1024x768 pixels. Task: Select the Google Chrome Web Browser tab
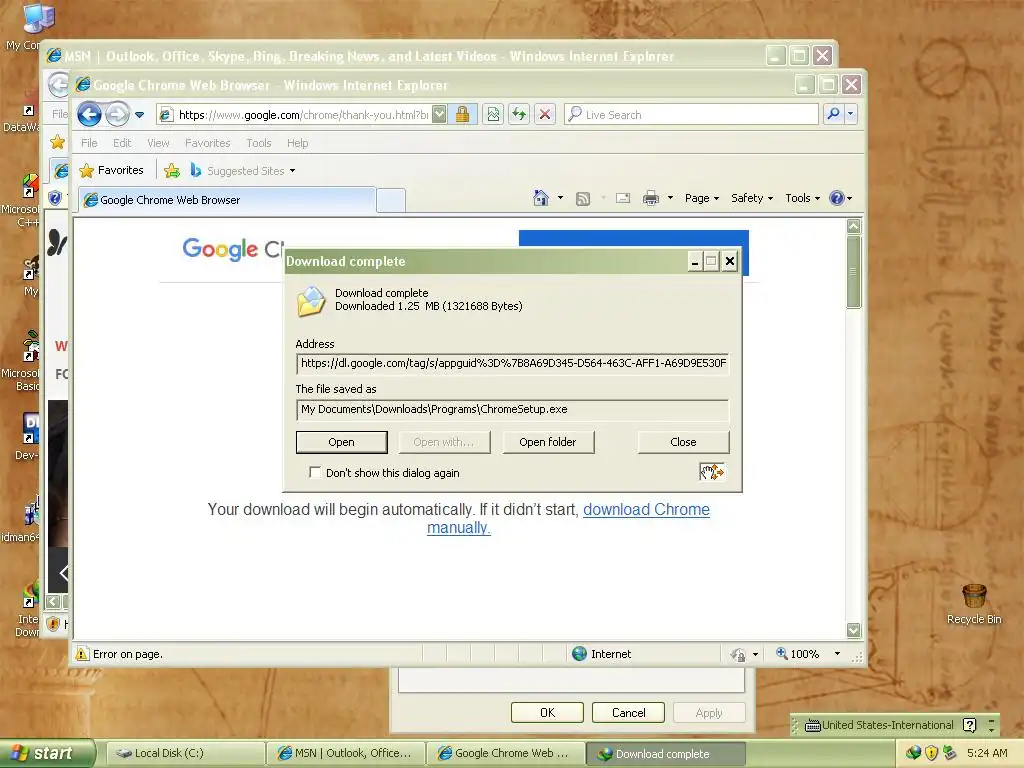[227, 200]
